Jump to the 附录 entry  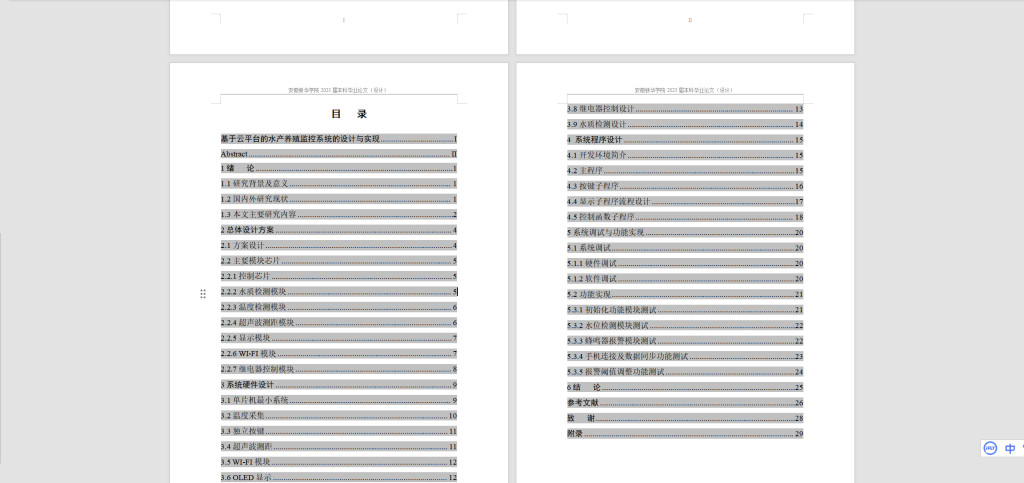pos(575,433)
